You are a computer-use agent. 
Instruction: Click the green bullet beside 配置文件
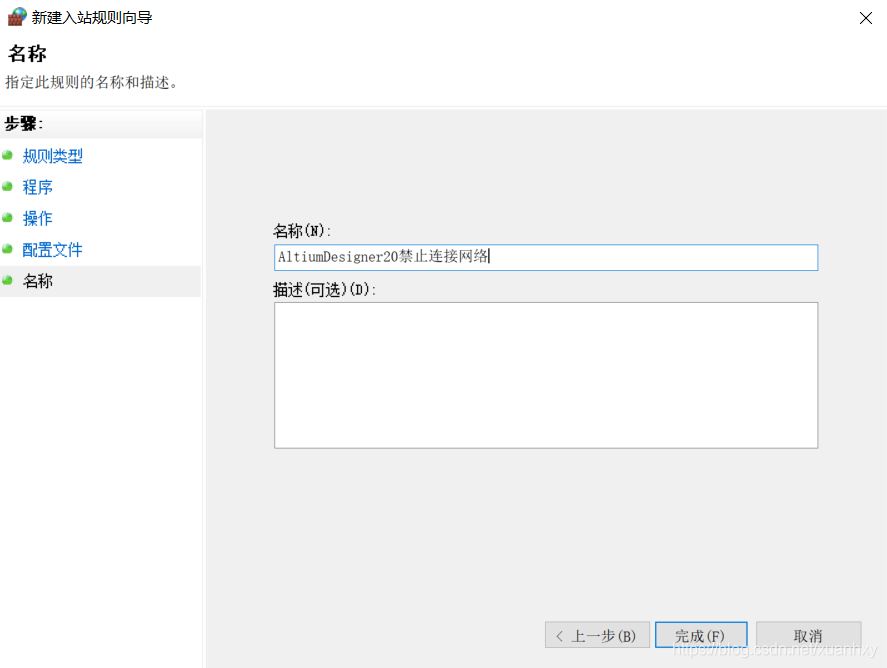coord(7,248)
